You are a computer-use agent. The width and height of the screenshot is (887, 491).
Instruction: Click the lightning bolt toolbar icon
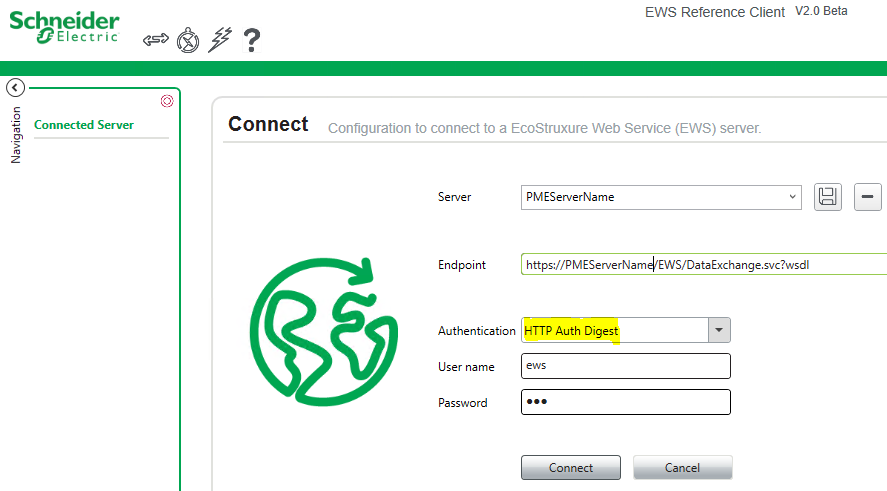tap(220, 40)
